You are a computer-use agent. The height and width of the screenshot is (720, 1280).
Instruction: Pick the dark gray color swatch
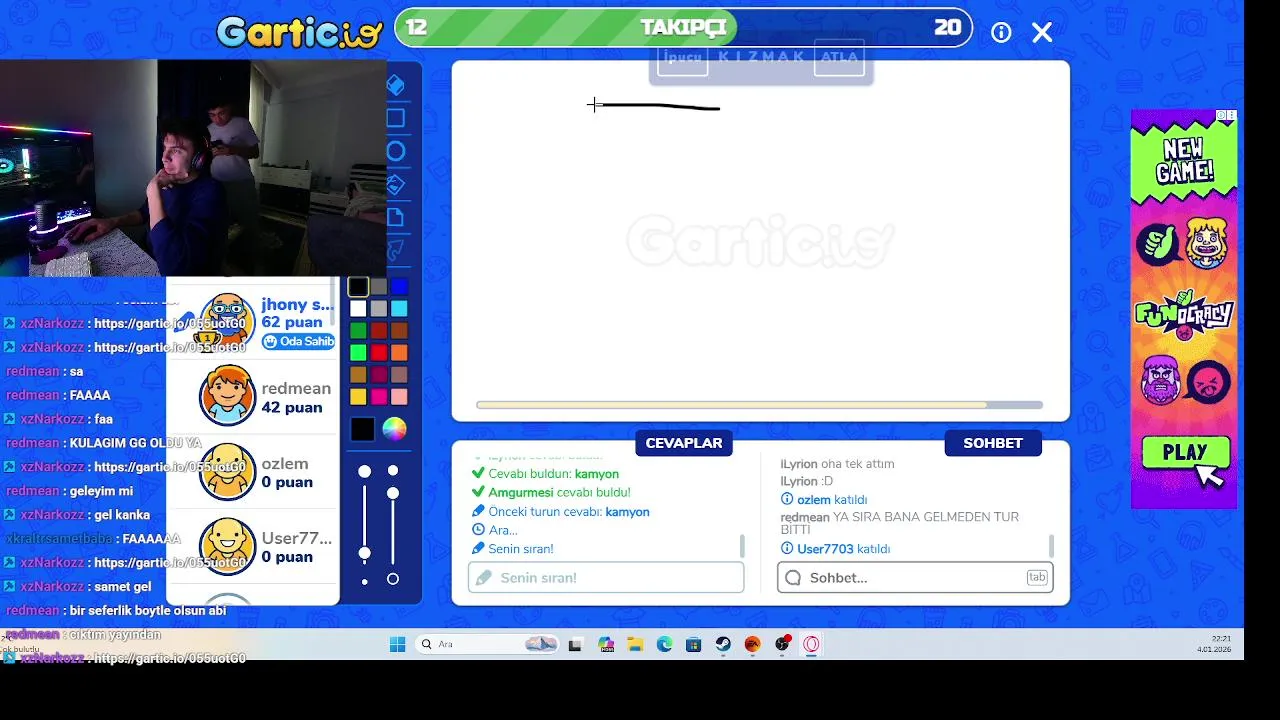tap(379, 287)
